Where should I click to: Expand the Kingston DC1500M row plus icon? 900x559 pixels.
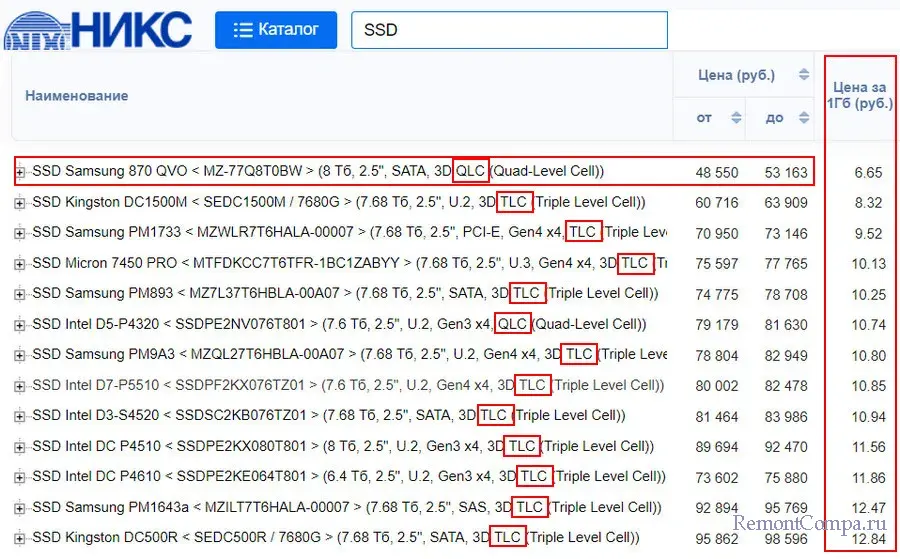coord(20,203)
